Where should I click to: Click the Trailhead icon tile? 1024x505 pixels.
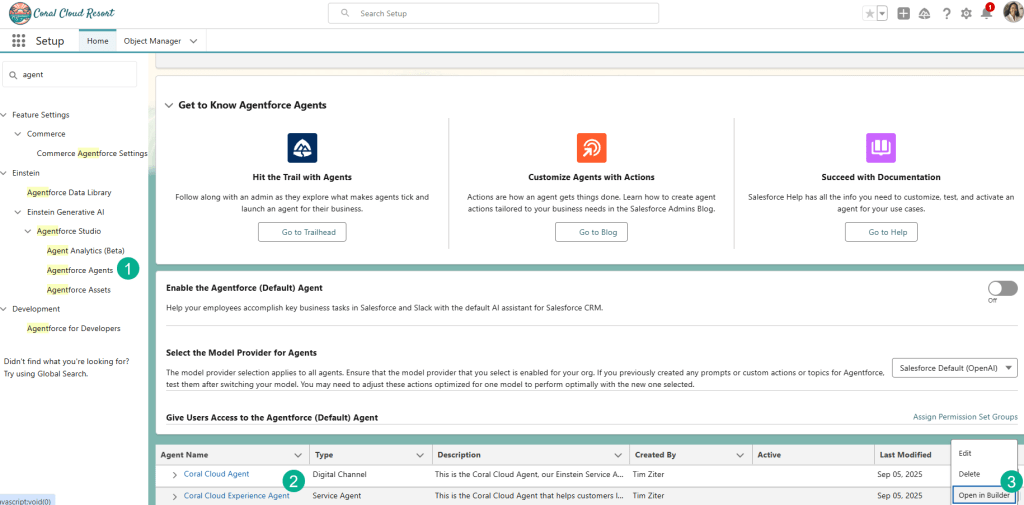coord(302,148)
